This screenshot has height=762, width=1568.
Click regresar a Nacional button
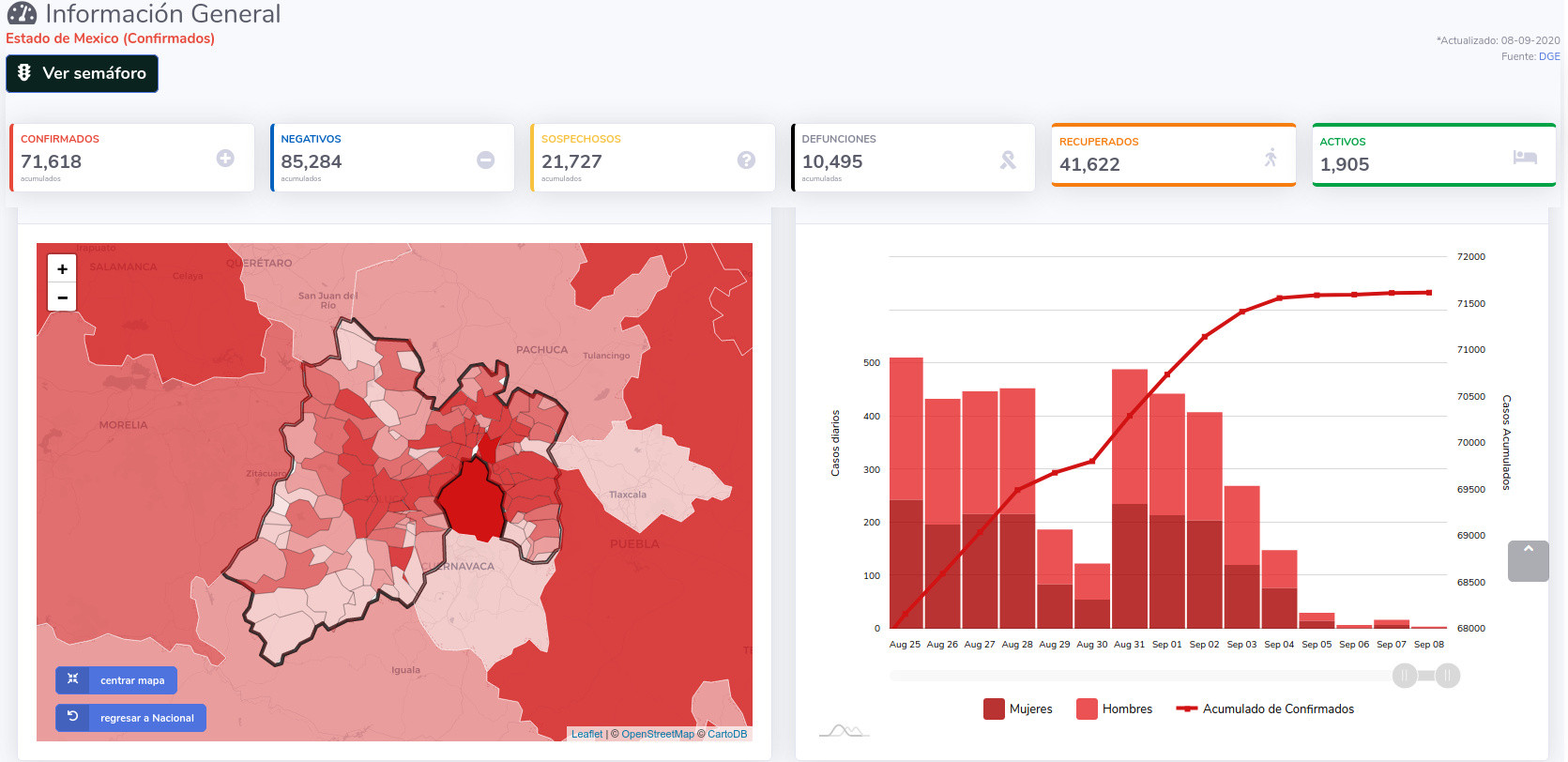click(x=130, y=718)
